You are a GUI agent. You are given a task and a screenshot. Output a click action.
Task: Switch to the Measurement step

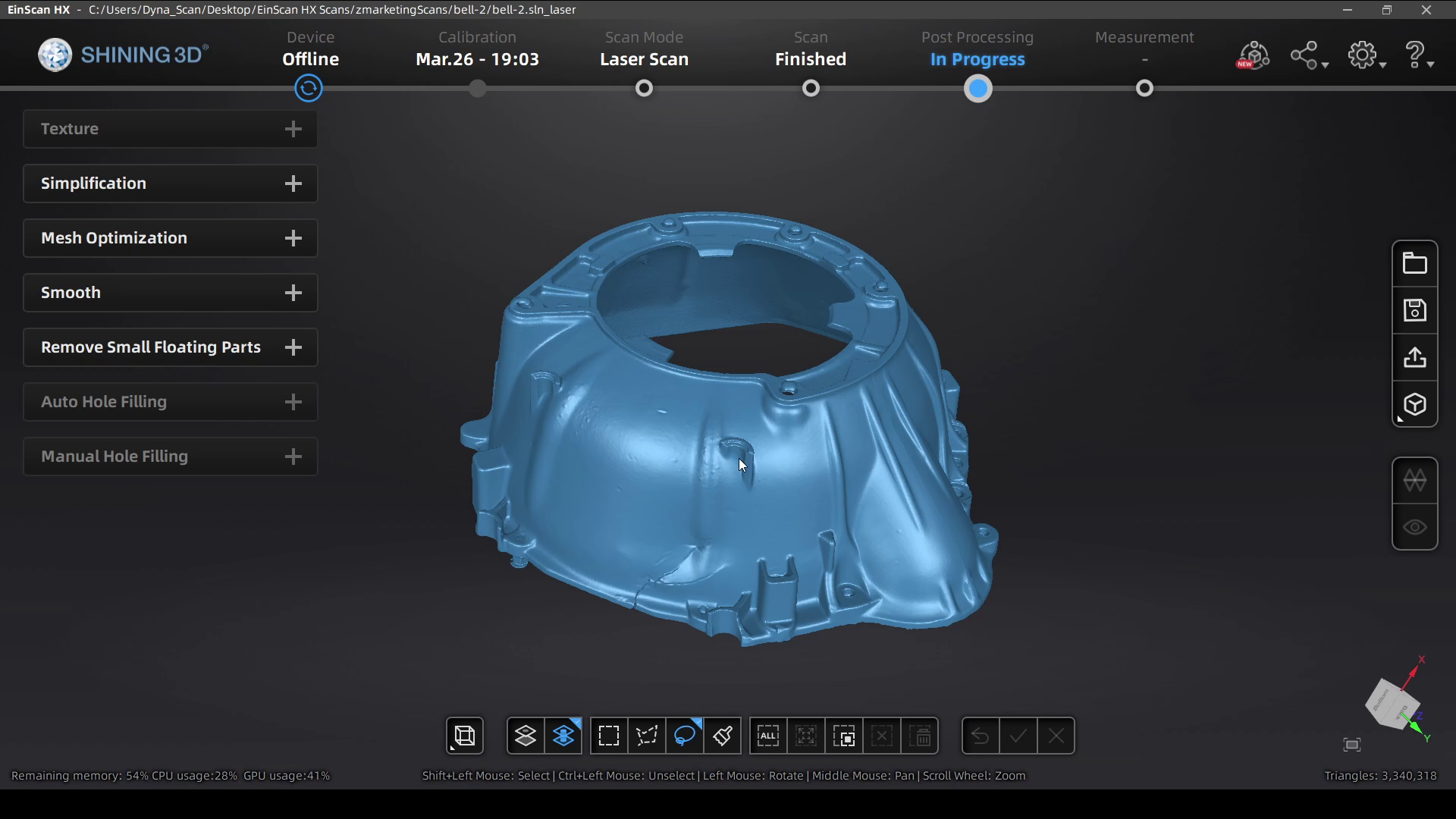tap(1144, 89)
